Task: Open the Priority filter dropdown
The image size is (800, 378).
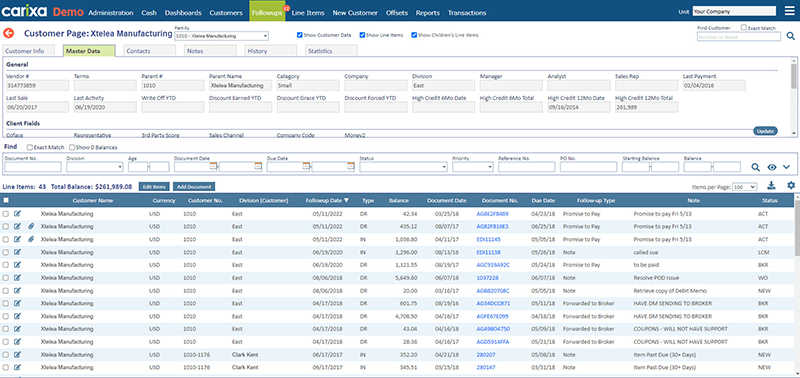Action: click(x=472, y=167)
